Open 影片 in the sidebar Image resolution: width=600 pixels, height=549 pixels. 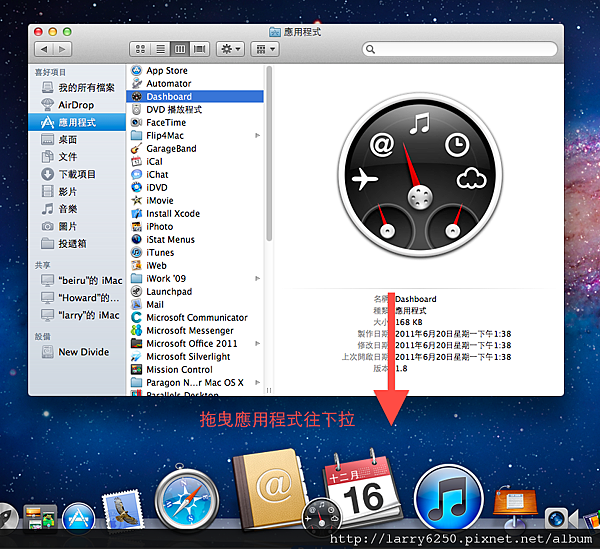click(77, 192)
